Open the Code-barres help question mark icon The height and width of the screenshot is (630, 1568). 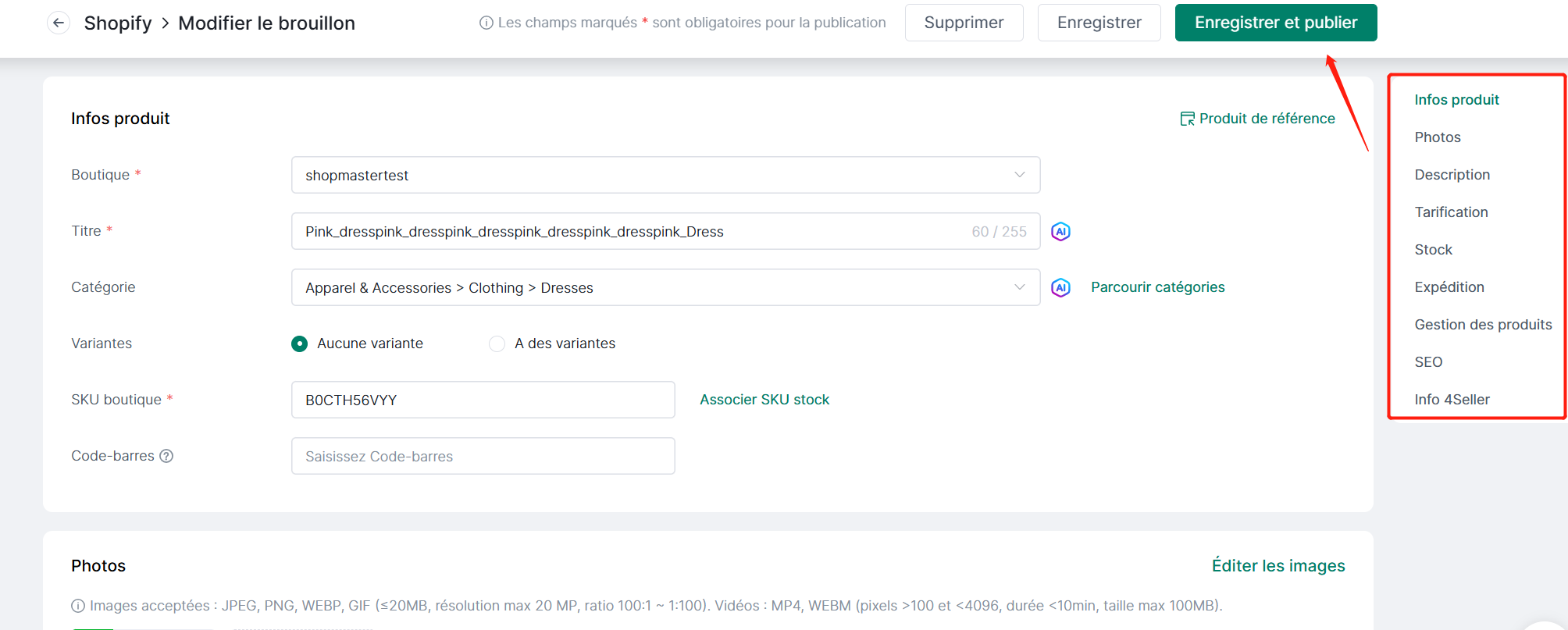click(x=166, y=456)
